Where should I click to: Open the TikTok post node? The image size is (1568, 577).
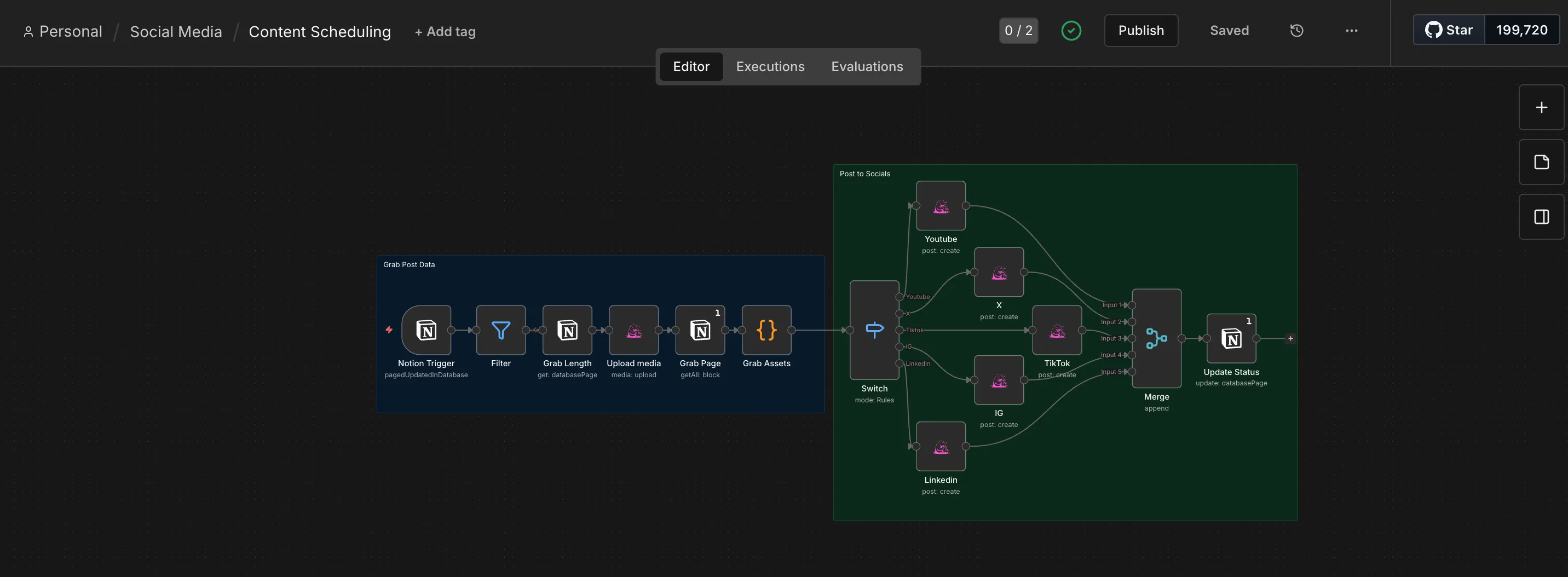[1057, 330]
